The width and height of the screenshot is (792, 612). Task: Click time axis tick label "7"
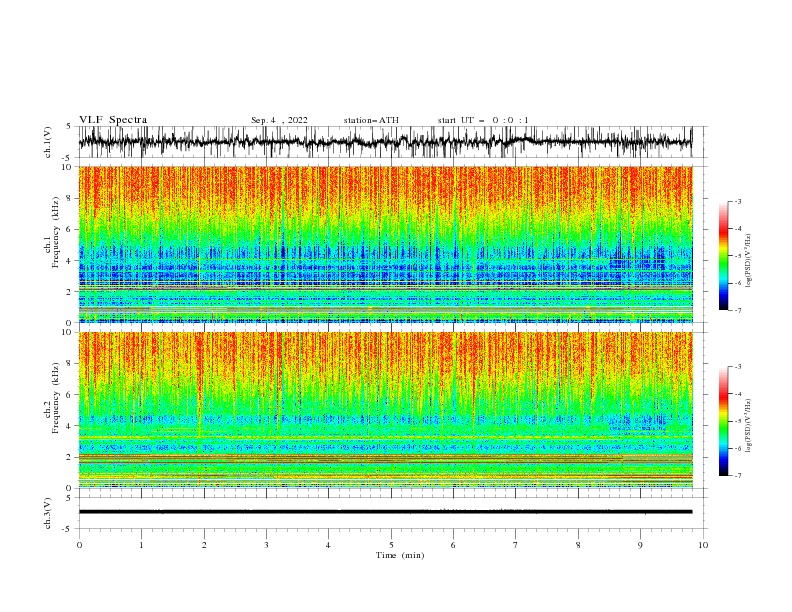[516, 545]
